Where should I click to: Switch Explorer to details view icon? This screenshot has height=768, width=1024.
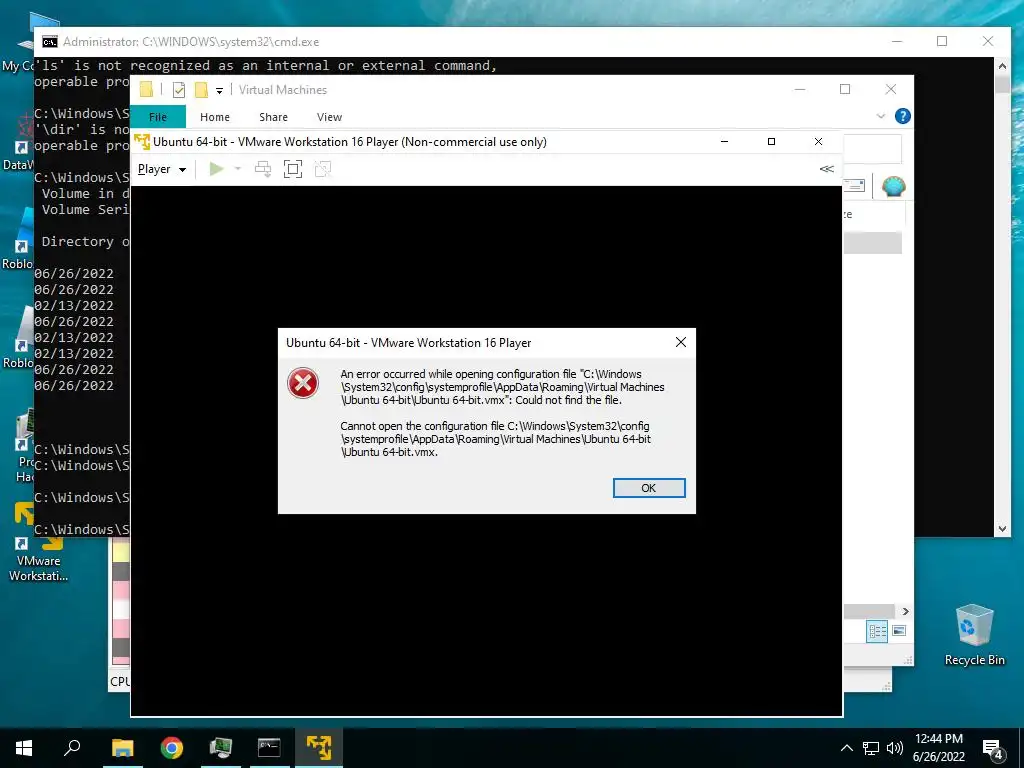click(x=877, y=631)
